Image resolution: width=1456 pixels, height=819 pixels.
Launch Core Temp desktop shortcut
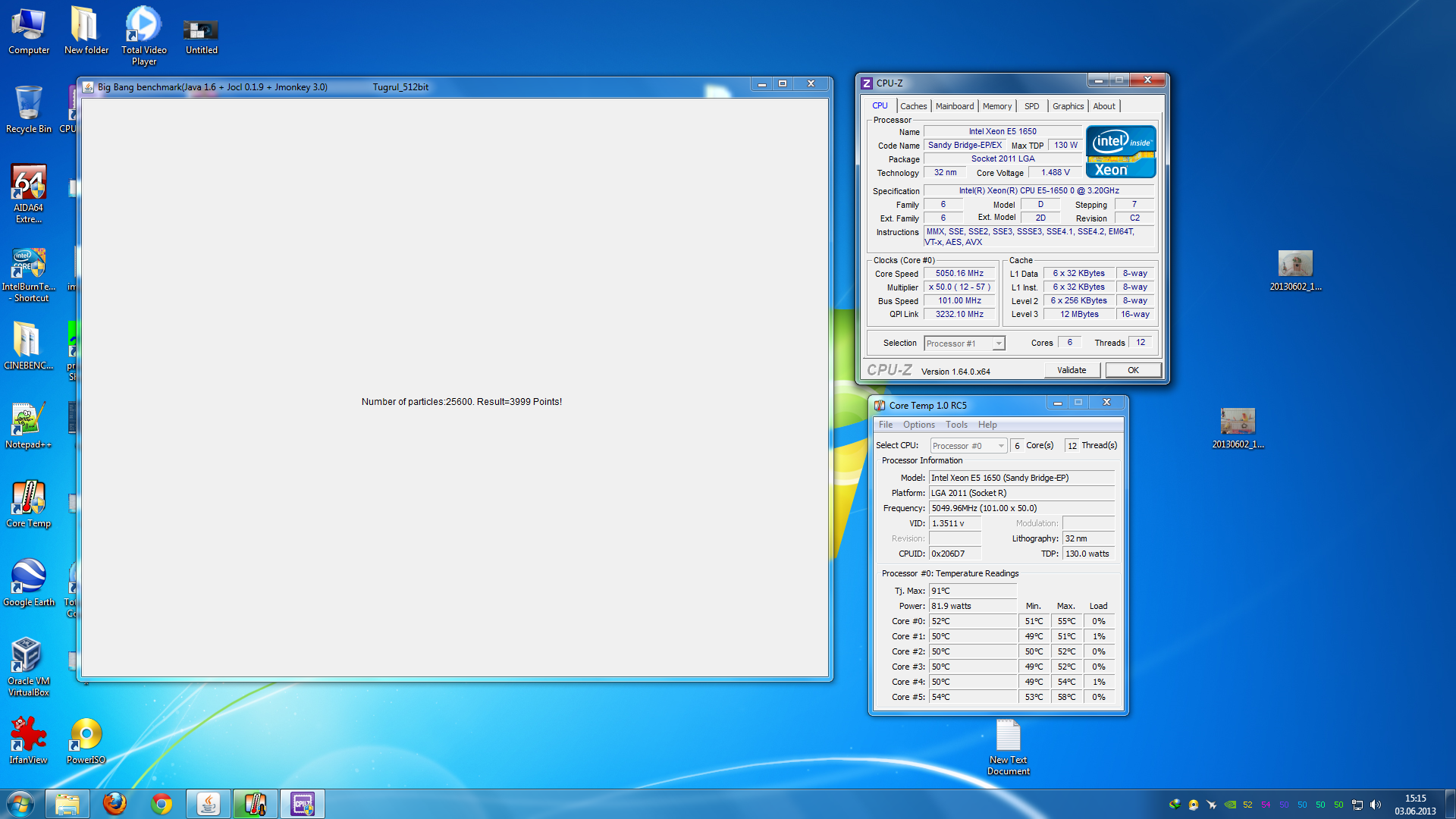coord(29,504)
